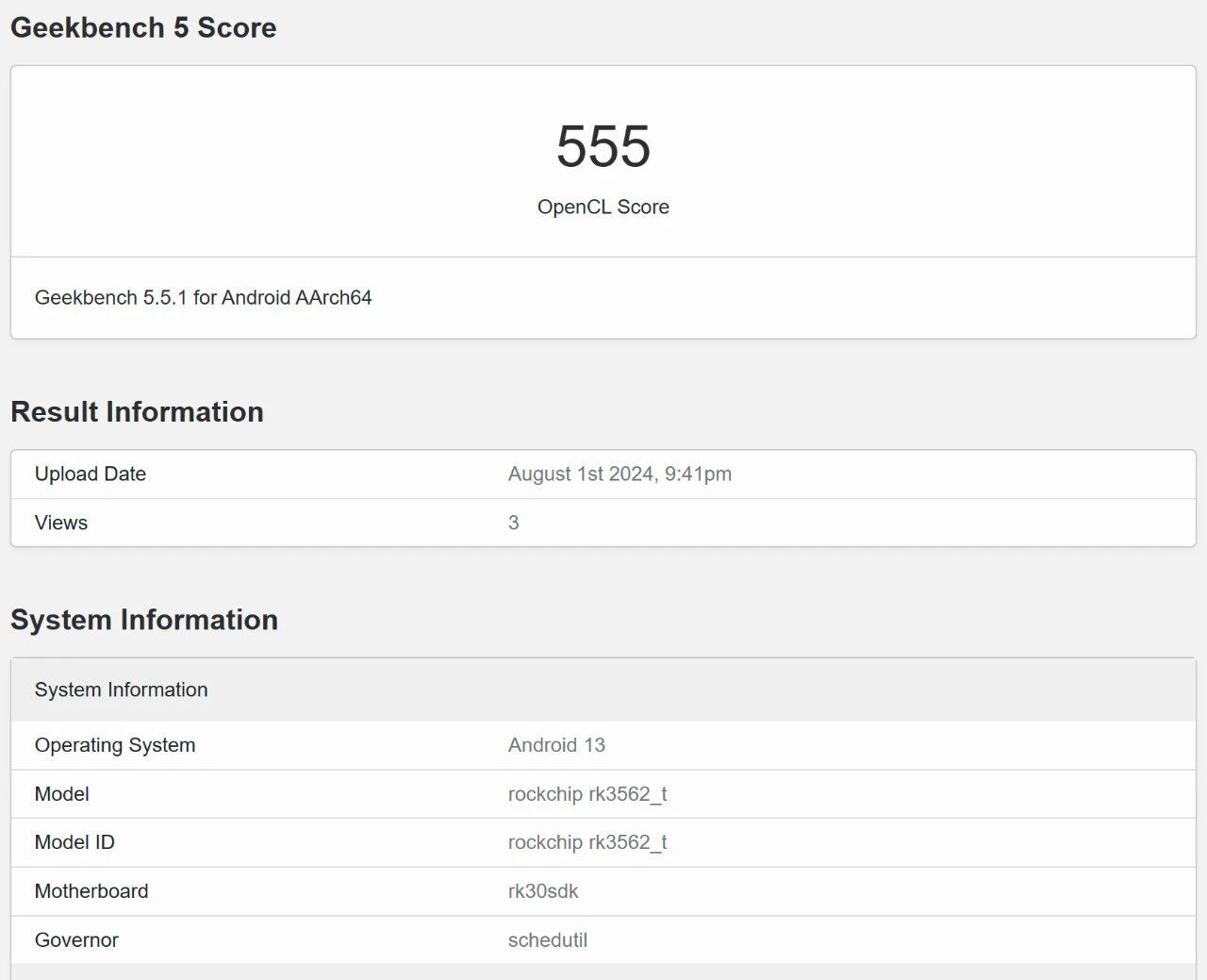Click the rockchip rk3562_t value in Model ID row
The image size is (1207, 980).
587,843
